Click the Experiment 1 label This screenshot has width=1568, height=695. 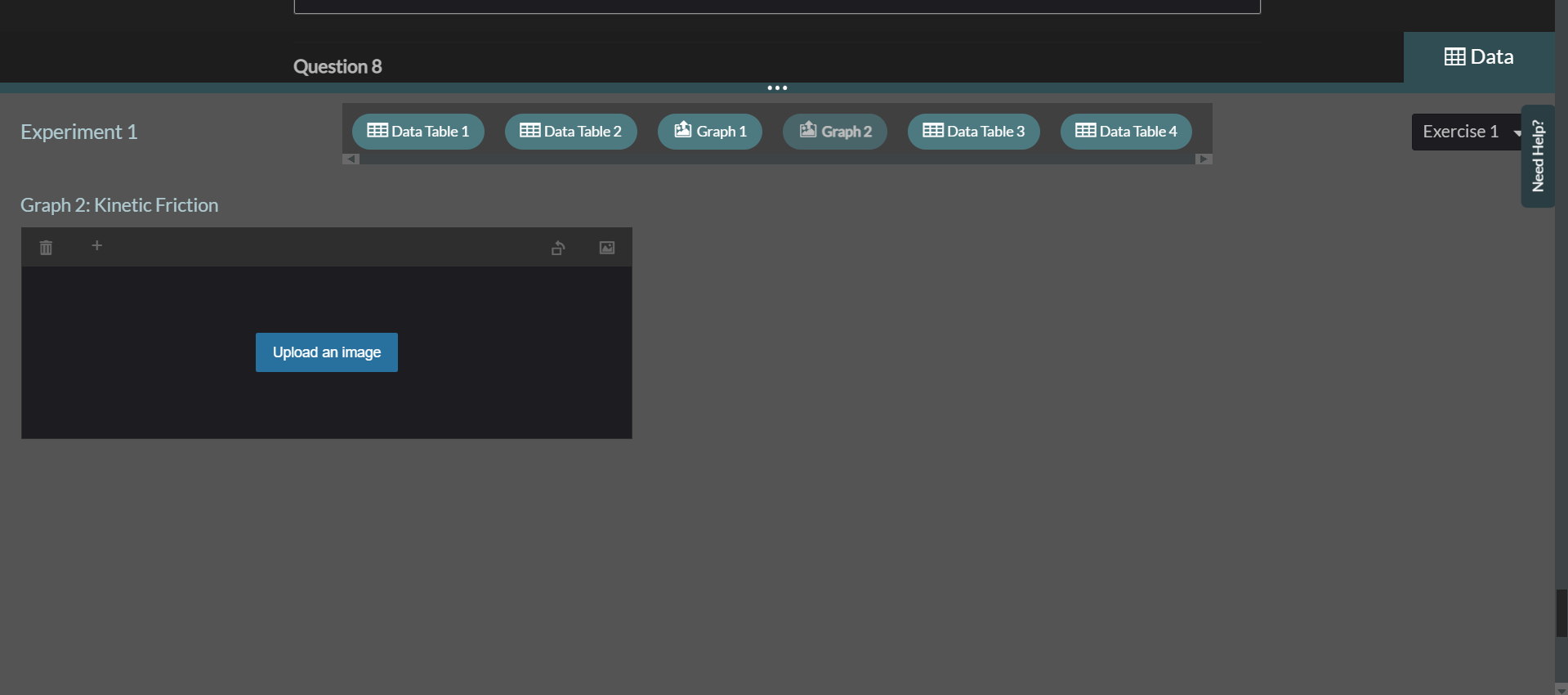(79, 132)
